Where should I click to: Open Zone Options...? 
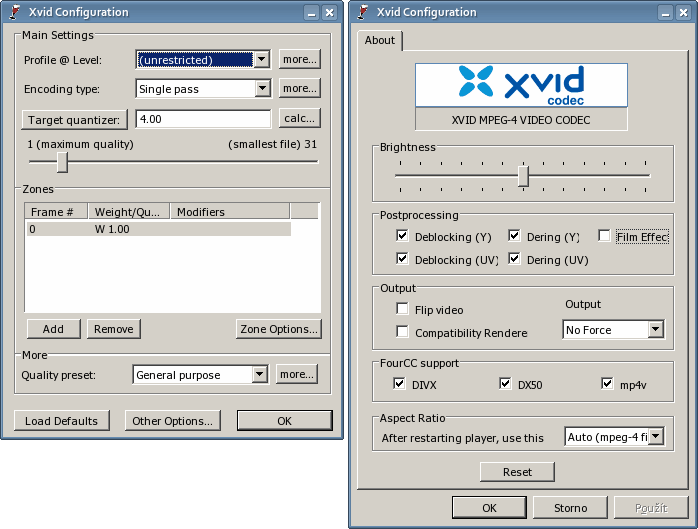279,329
